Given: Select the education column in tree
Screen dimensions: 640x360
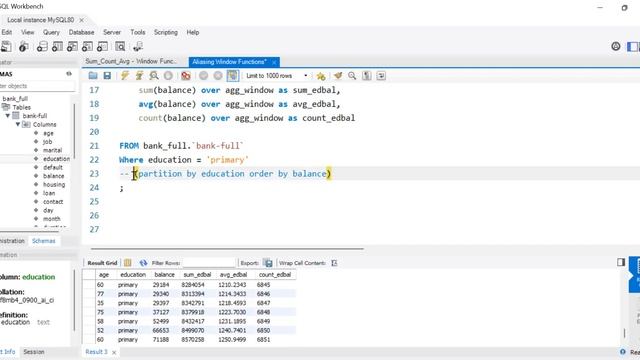Looking at the screenshot, I should 56,159.
